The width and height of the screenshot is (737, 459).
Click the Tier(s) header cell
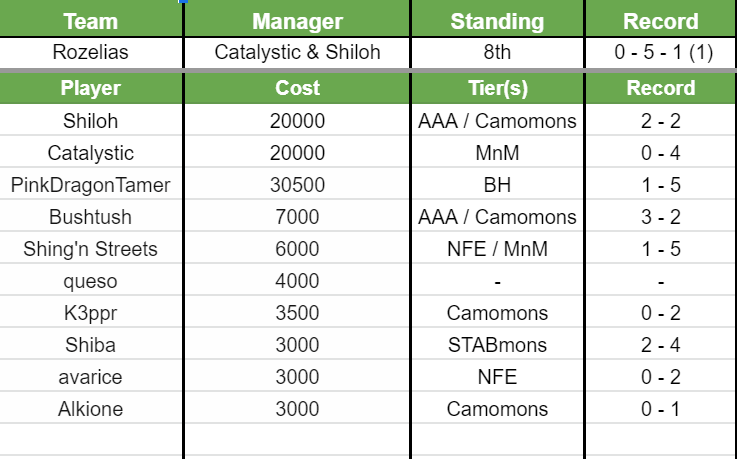(x=497, y=88)
